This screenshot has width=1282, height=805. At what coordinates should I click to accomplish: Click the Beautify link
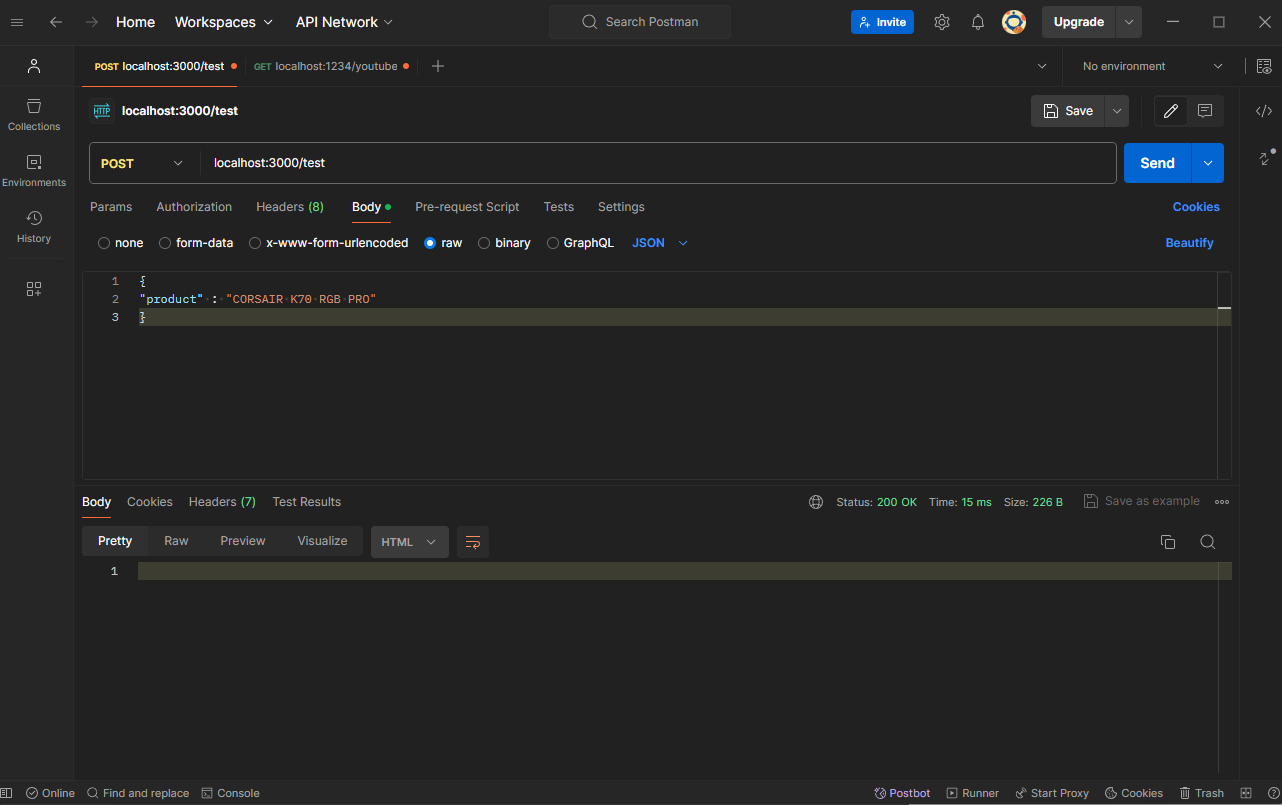point(1189,243)
